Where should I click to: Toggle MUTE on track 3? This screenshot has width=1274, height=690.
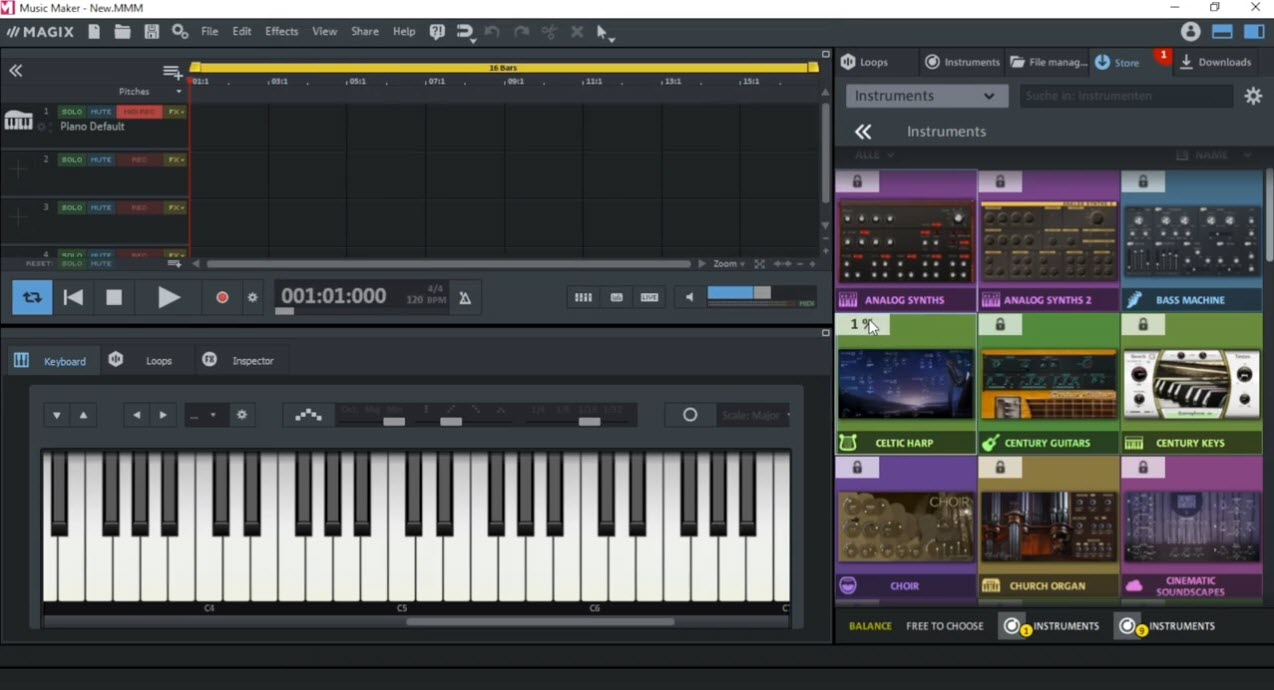101,208
